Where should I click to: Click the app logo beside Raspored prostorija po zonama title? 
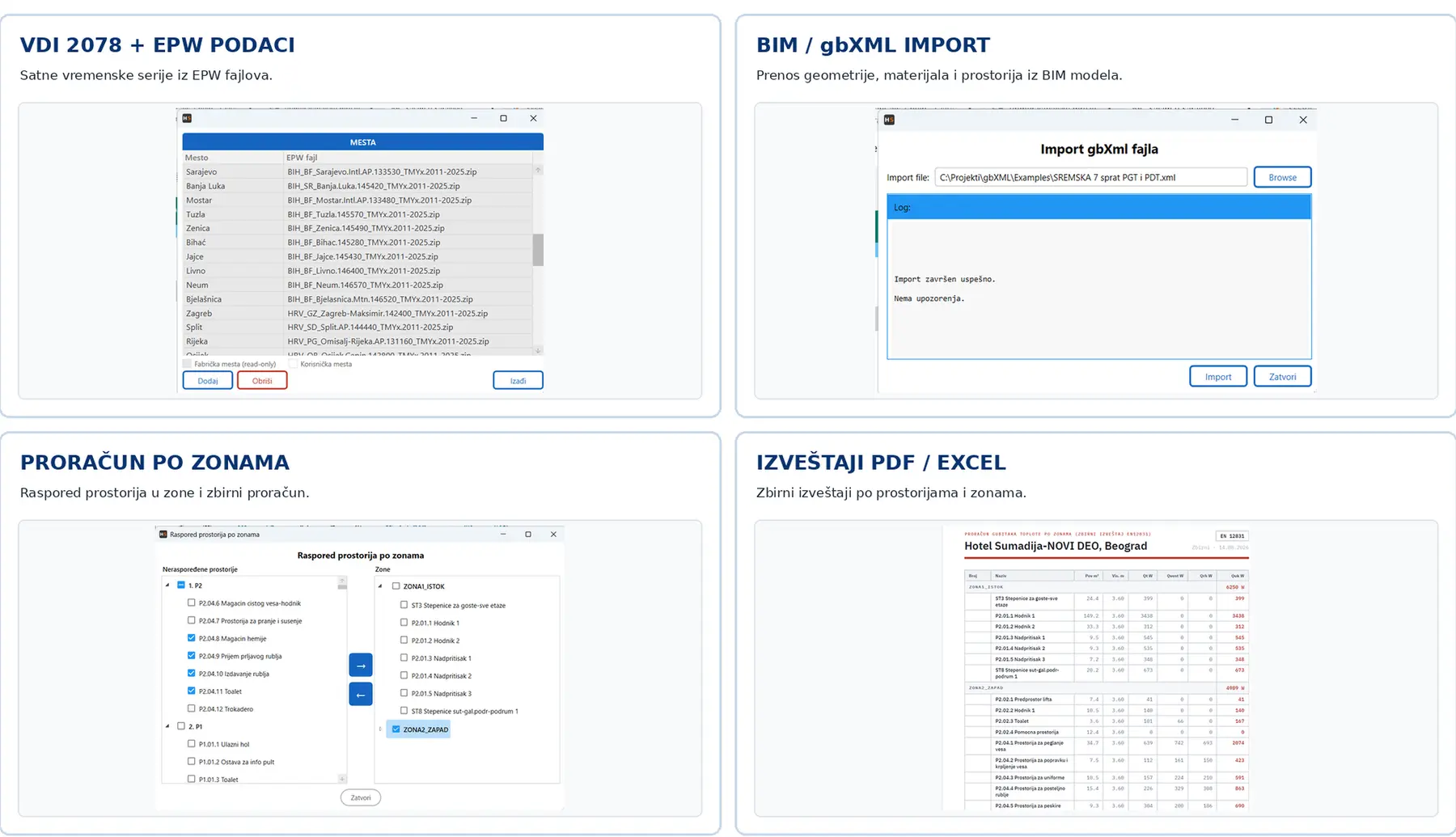click(163, 535)
